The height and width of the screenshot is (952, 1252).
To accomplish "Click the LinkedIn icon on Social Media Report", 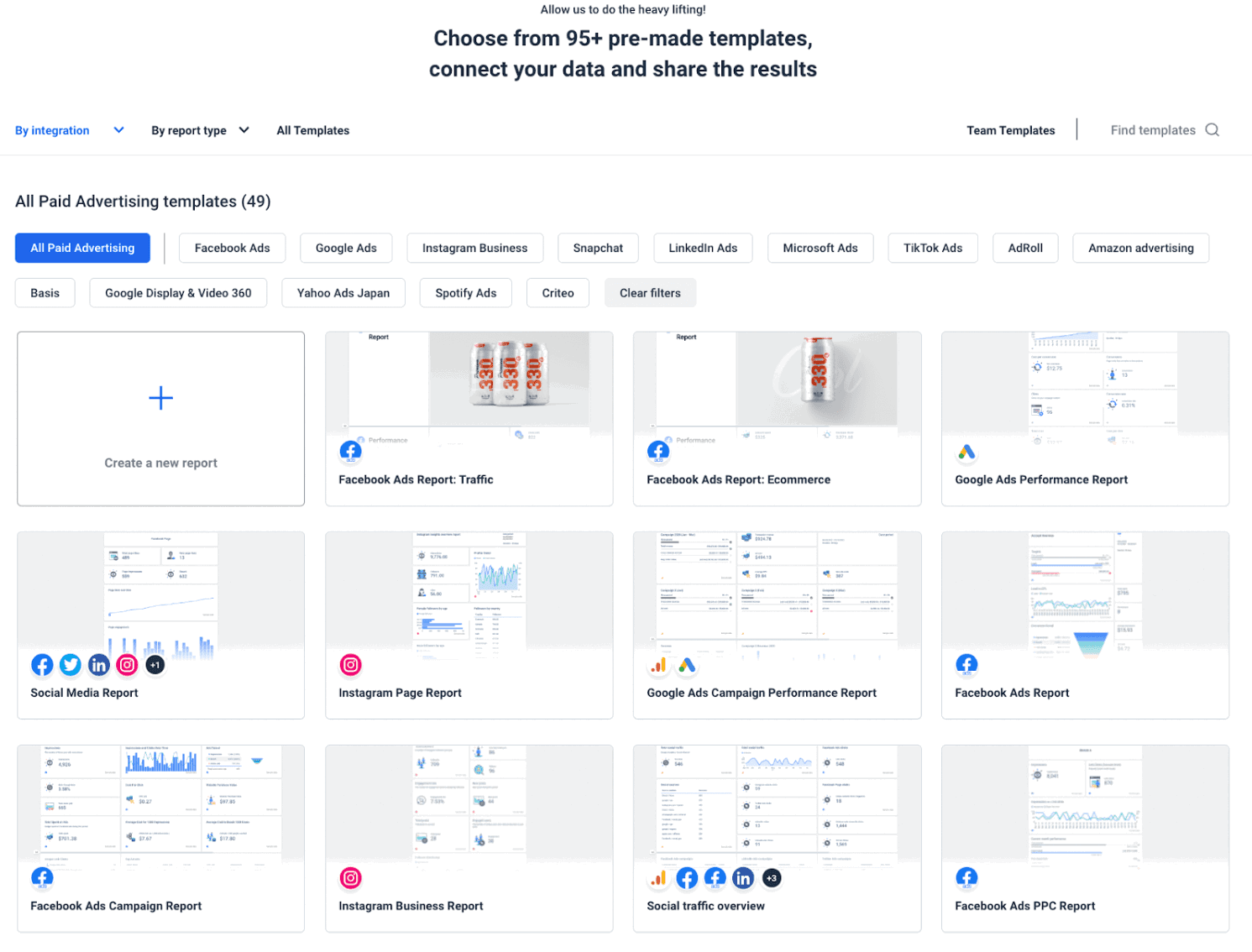I will coord(98,664).
